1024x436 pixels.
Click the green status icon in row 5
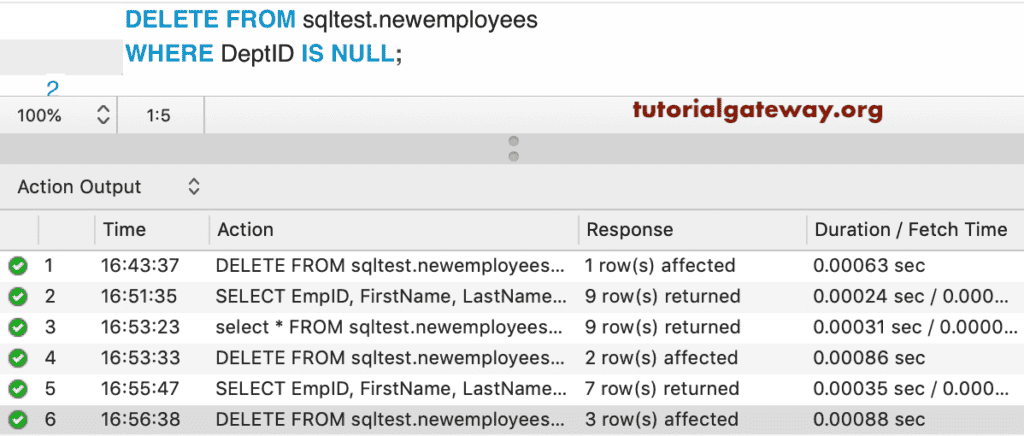pos(17,389)
